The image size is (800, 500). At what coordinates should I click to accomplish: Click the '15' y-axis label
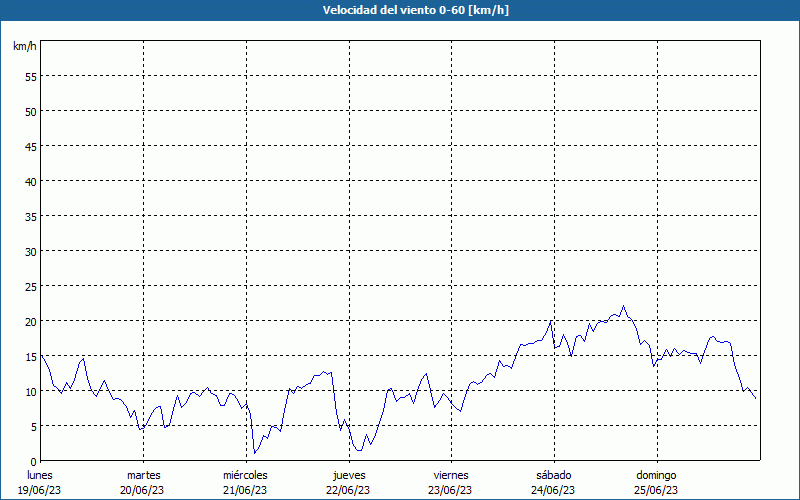point(31,357)
